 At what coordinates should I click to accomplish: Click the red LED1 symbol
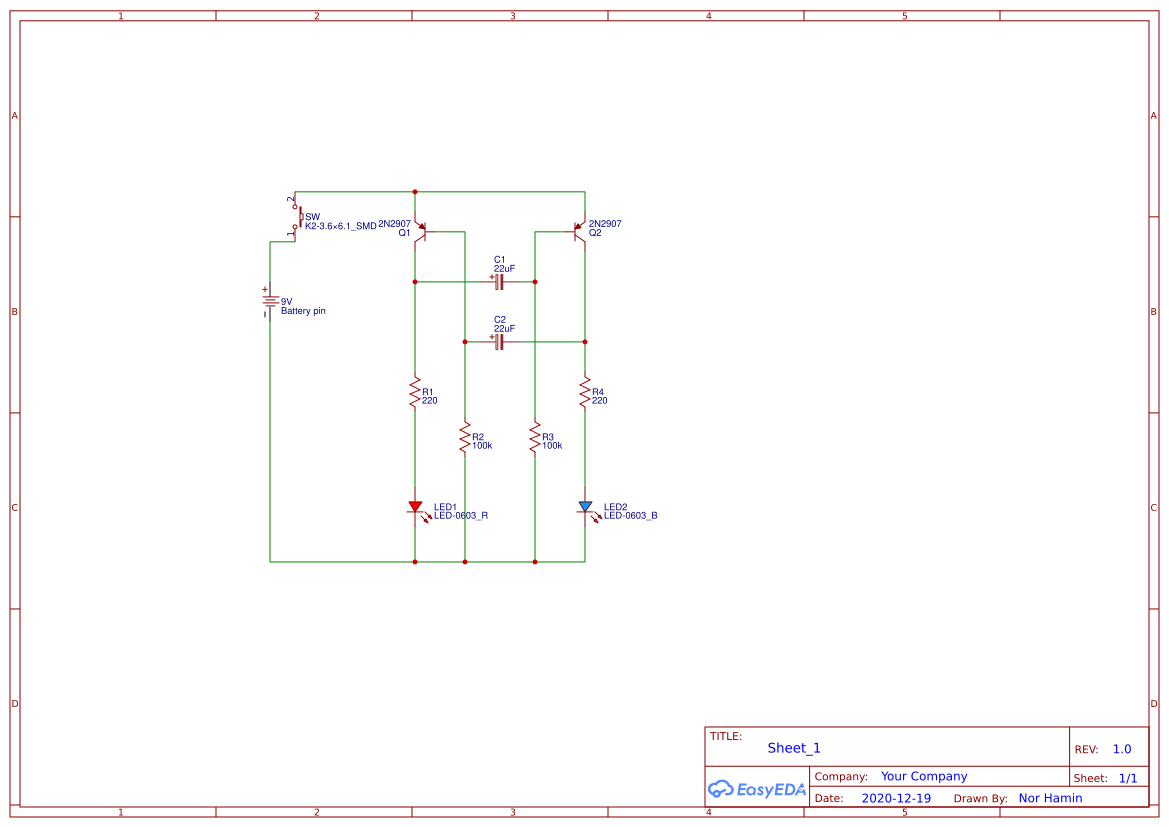coord(416,507)
